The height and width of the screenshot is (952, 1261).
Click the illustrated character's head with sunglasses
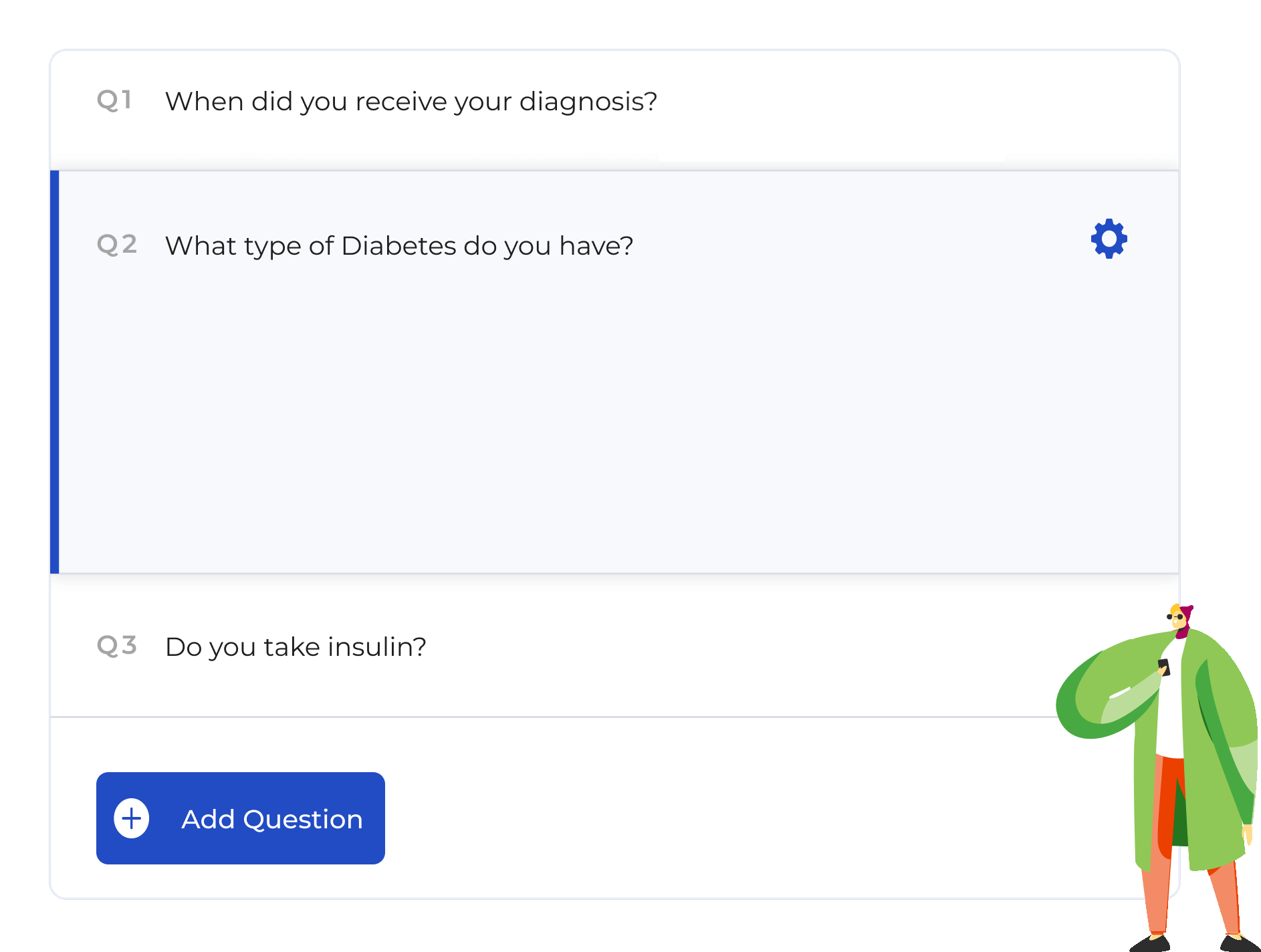pos(1180,618)
